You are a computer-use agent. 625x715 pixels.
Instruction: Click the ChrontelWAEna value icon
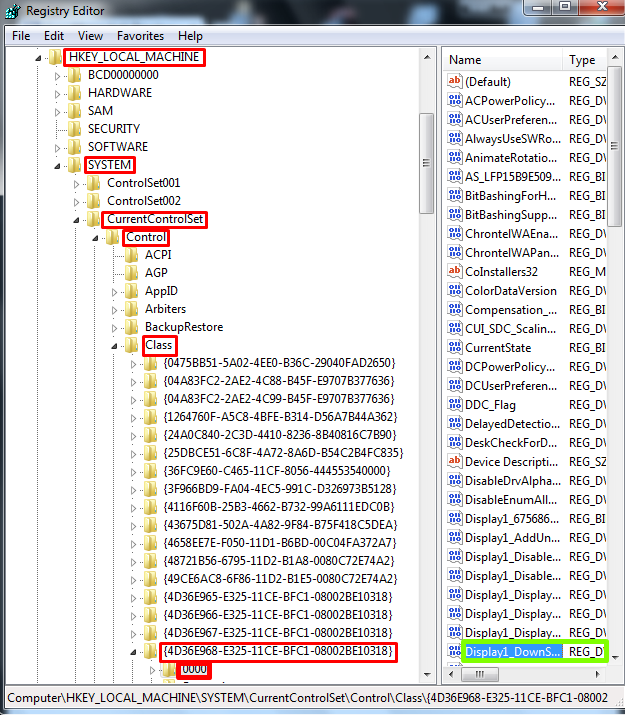tap(455, 233)
